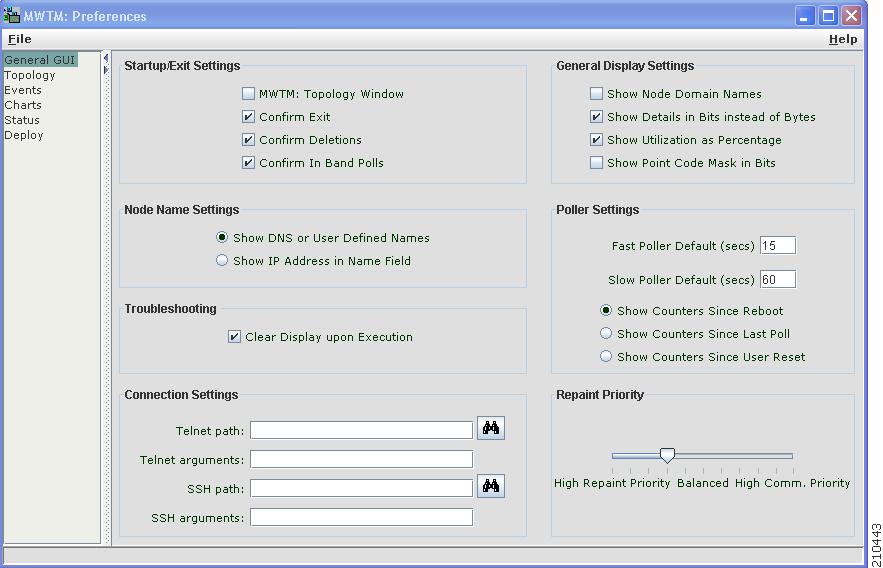Image resolution: width=883 pixels, height=568 pixels.
Task: Collapse the left pane with left arrow
Action: 106,58
